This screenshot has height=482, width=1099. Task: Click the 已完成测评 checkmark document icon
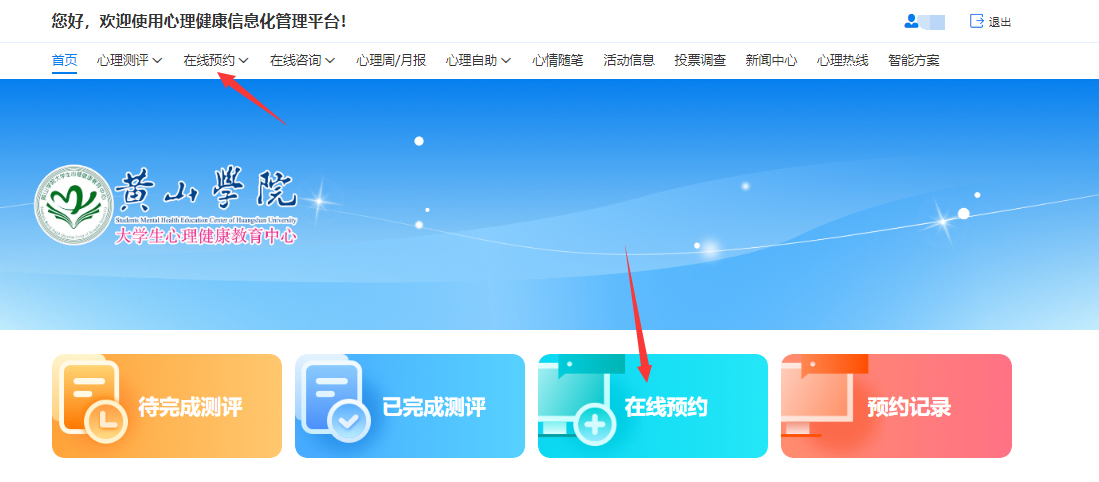335,404
